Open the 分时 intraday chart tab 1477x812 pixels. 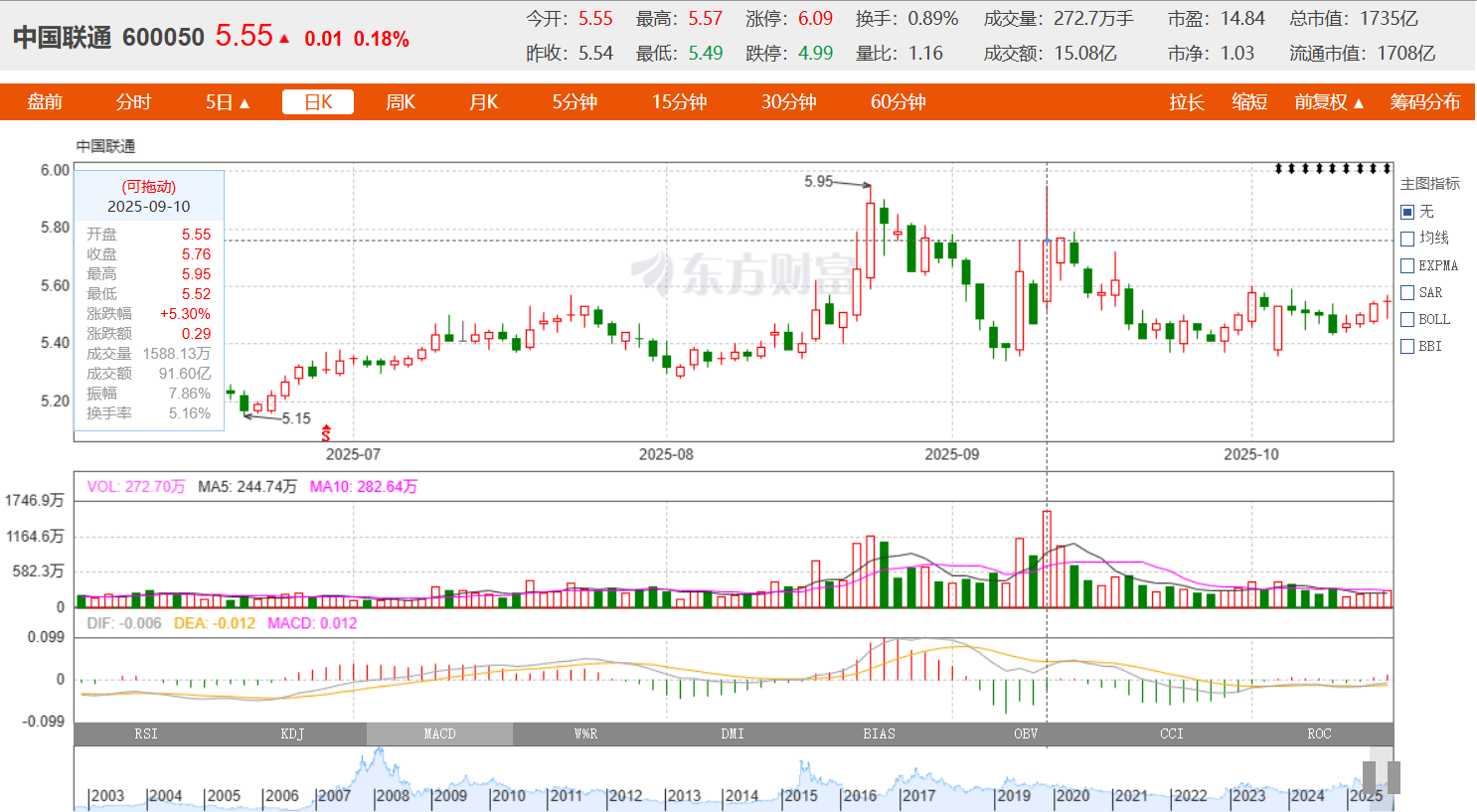coord(133,102)
